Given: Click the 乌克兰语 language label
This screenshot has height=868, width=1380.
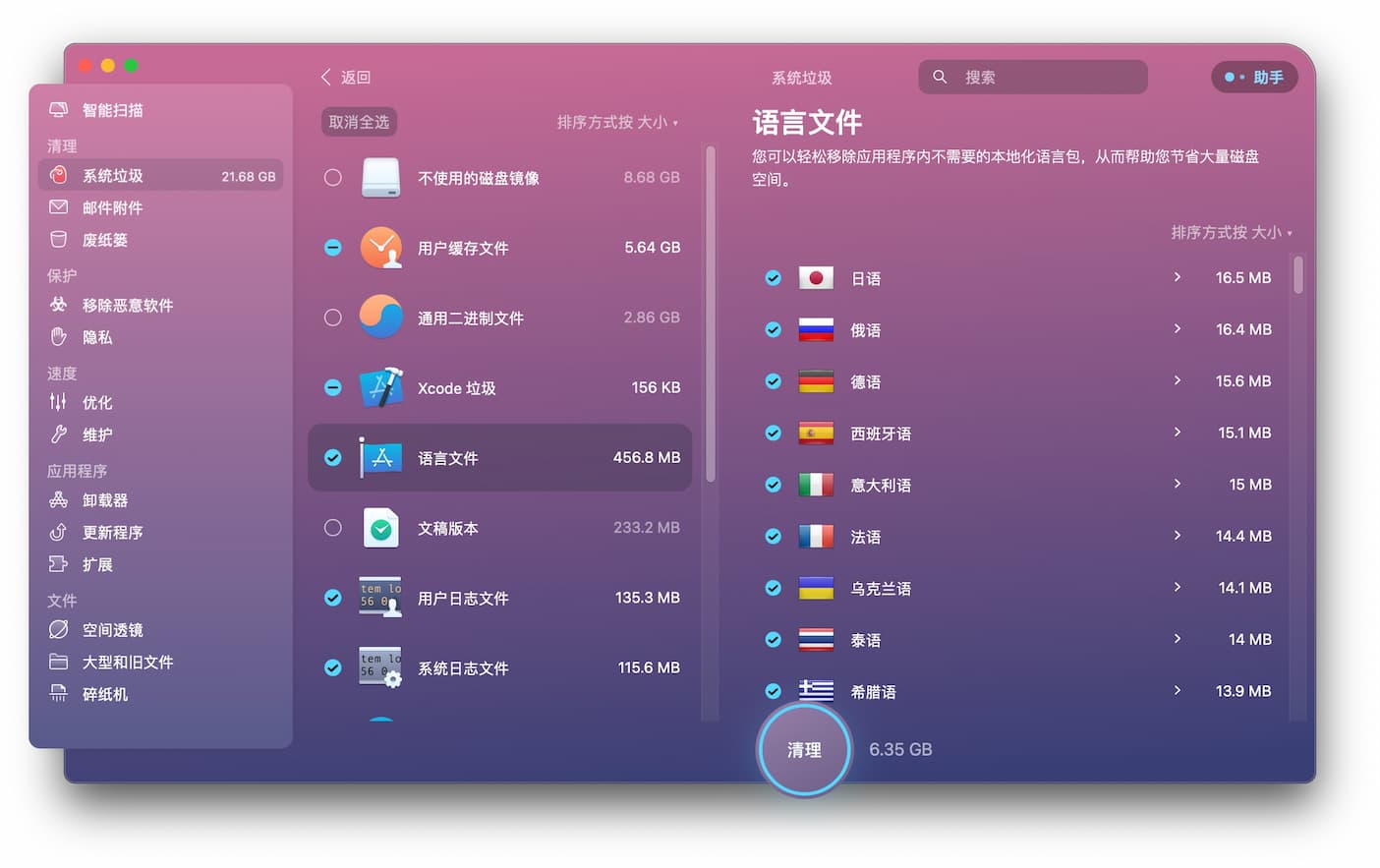Looking at the screenshot, I should point(881,588).
